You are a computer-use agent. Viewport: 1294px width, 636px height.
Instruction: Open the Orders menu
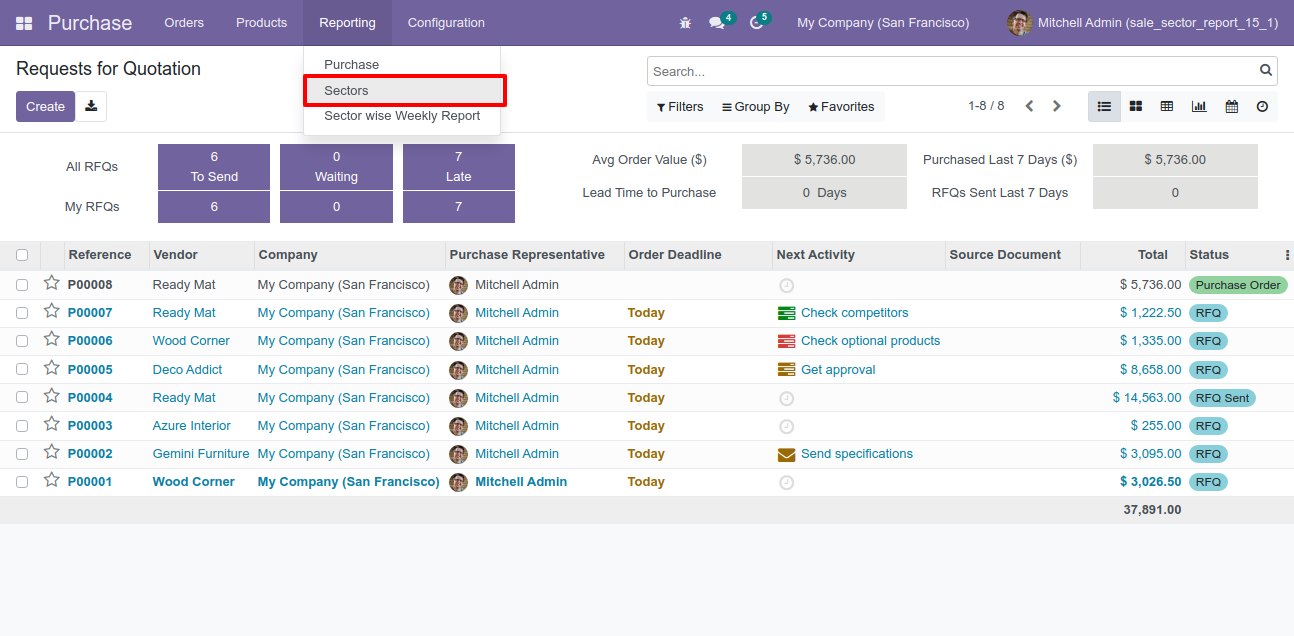pos(184,23)
